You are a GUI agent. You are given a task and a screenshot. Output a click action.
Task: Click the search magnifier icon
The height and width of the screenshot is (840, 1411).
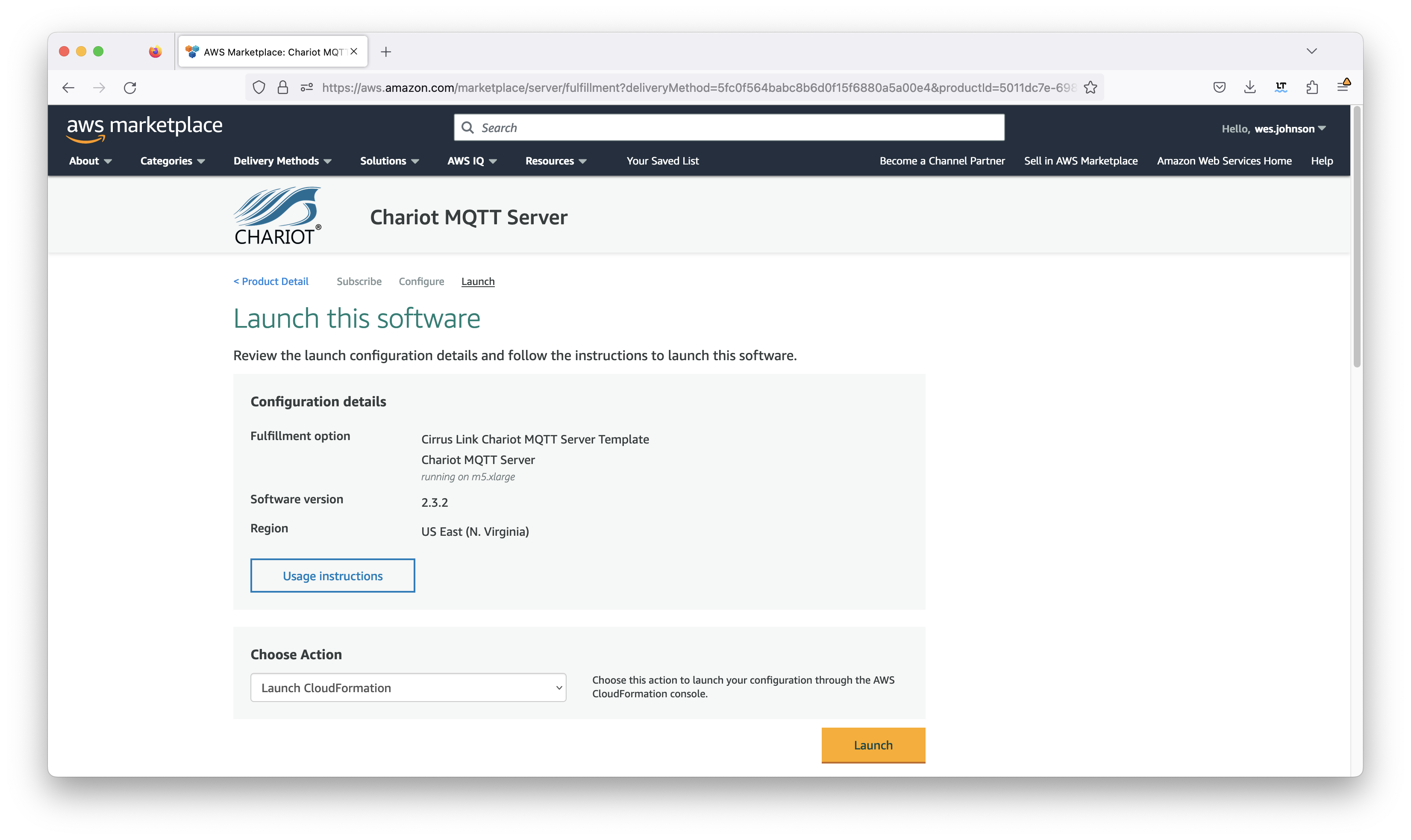point(467,128)
